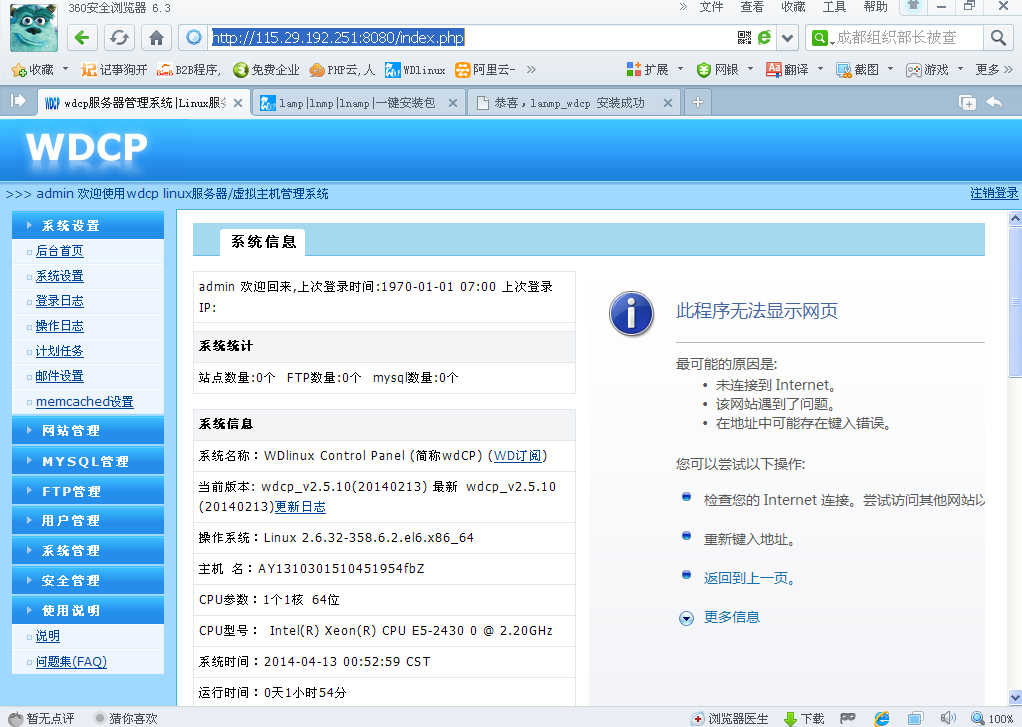Expand the MYSQL管理 sidebar section
The width and height of the screenshot is (1022, 727).
tap(84, 461)
